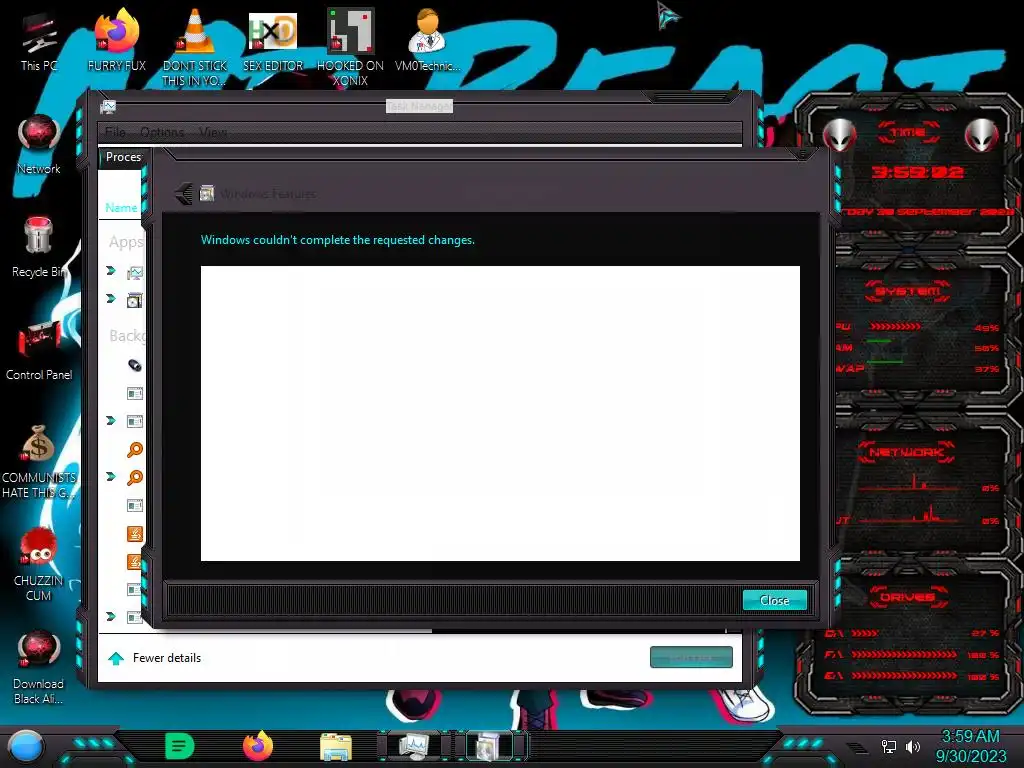Screen dimensions: 1024x768
Task: Open the Recycle Bin desktop icon
Action: (x=39, y=248)
